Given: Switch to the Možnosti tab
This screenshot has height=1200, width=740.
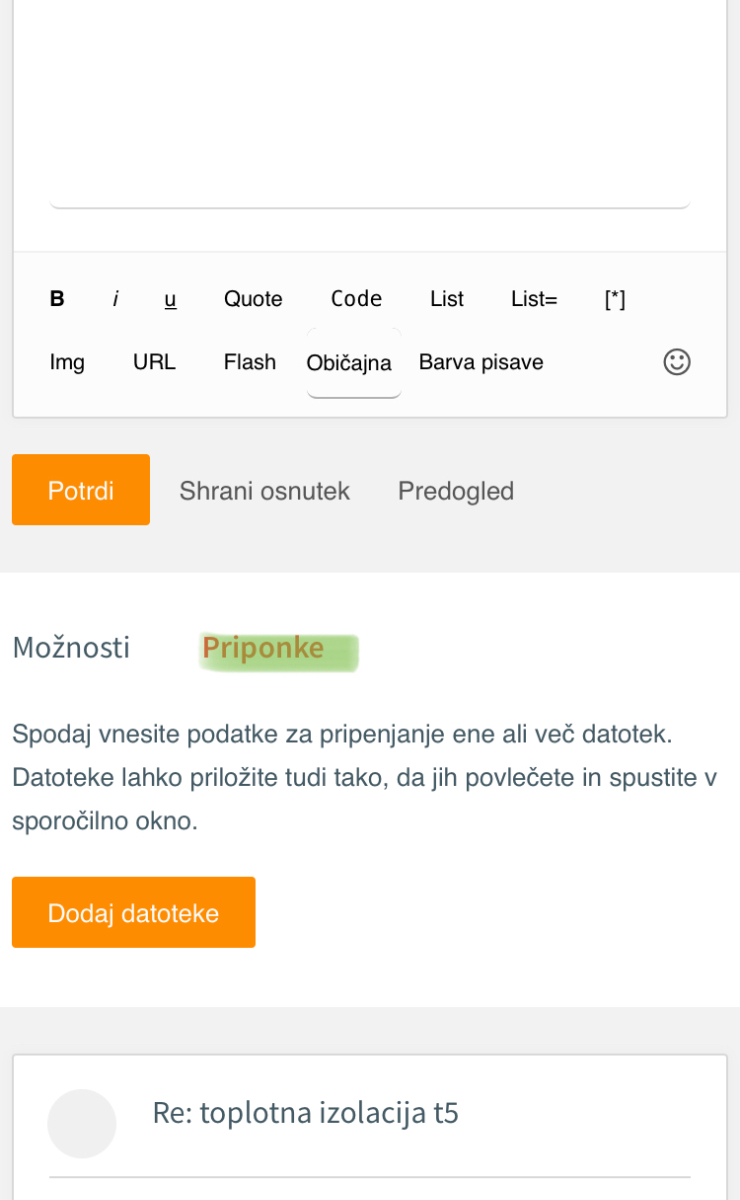Looking at the screenshot, I should (x=71, y=648).
